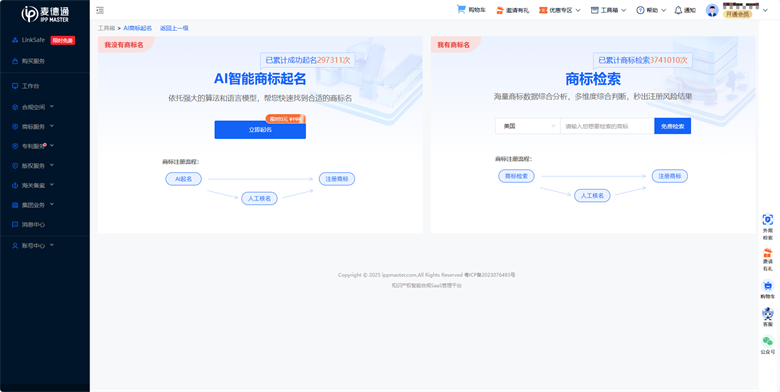
Task: Click the 优惠专区 coupon icon
Action: click(543, 10)
